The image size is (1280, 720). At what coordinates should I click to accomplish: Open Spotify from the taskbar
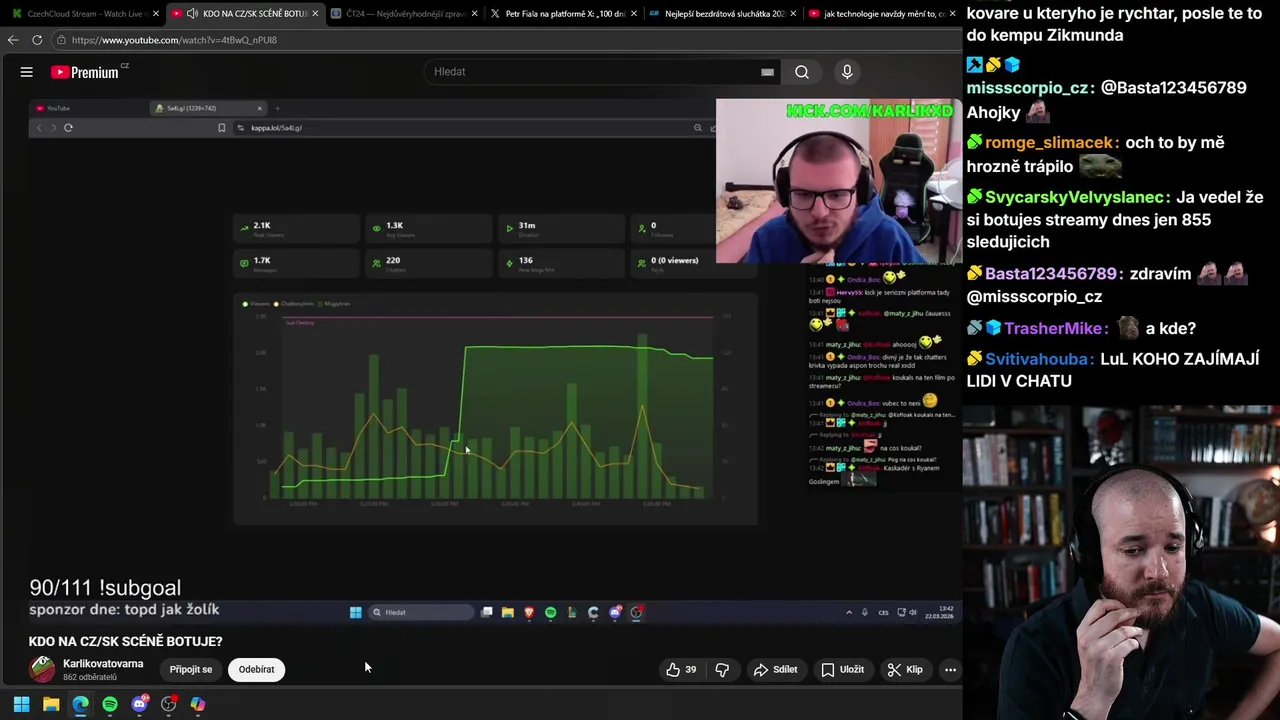point(110,704)
